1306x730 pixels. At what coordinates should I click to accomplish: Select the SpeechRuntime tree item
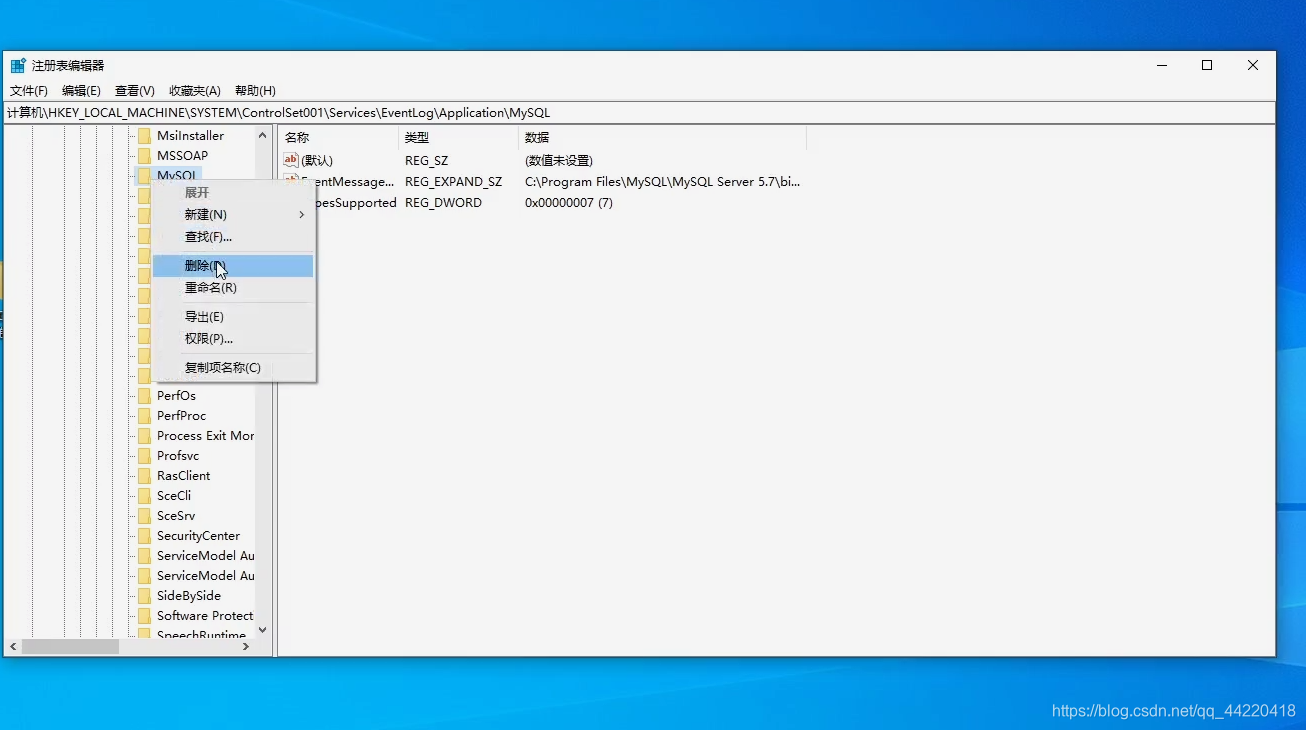point(201,635)
